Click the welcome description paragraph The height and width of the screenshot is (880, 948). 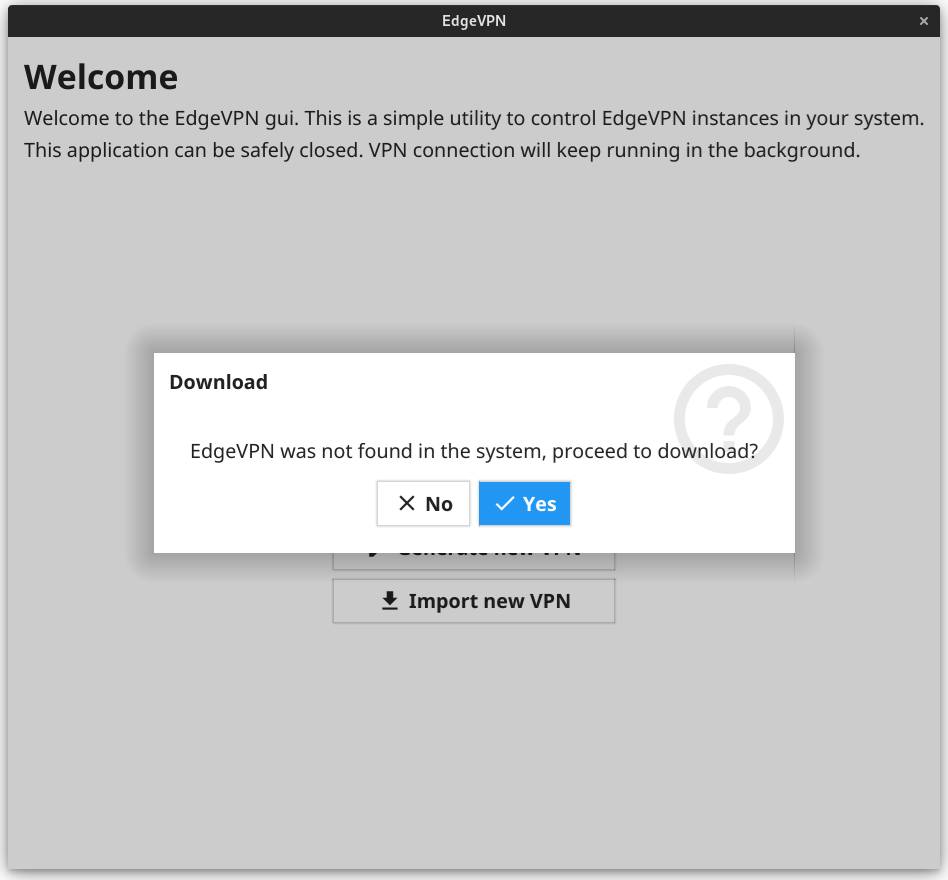[x=474, y=133]
